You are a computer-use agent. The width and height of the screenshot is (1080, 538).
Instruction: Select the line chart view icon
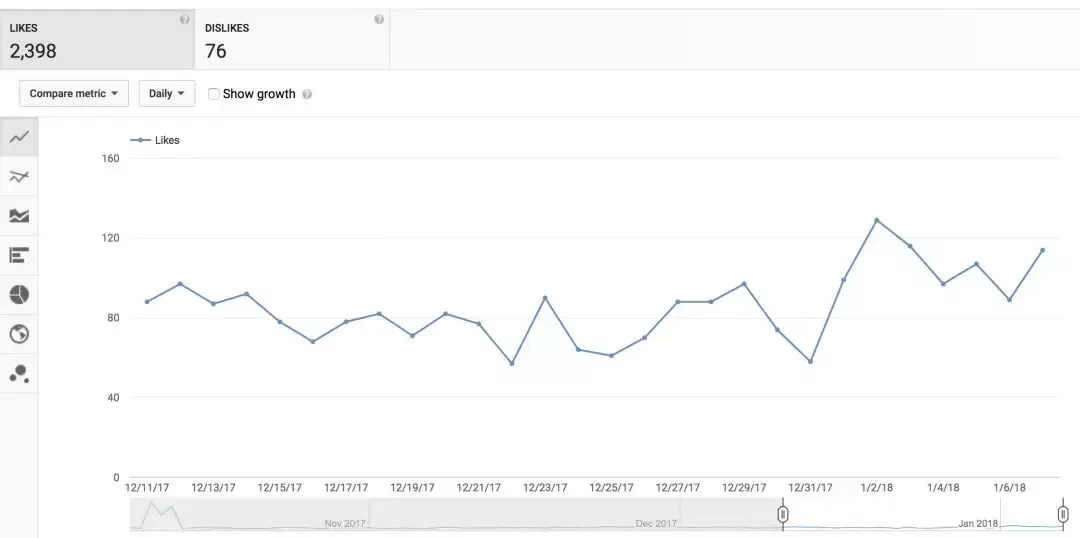click(19, 137)
